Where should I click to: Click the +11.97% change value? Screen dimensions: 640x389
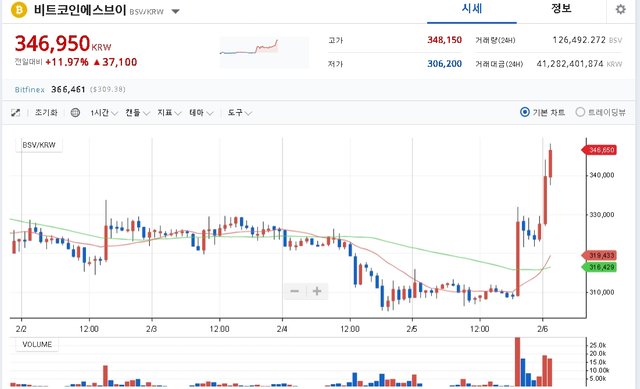point(67,62)
